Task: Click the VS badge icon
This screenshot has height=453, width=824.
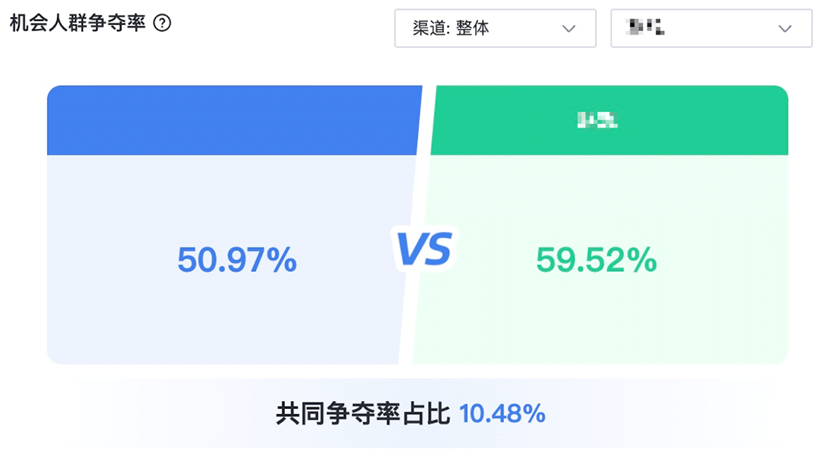Action: [424, 249]
